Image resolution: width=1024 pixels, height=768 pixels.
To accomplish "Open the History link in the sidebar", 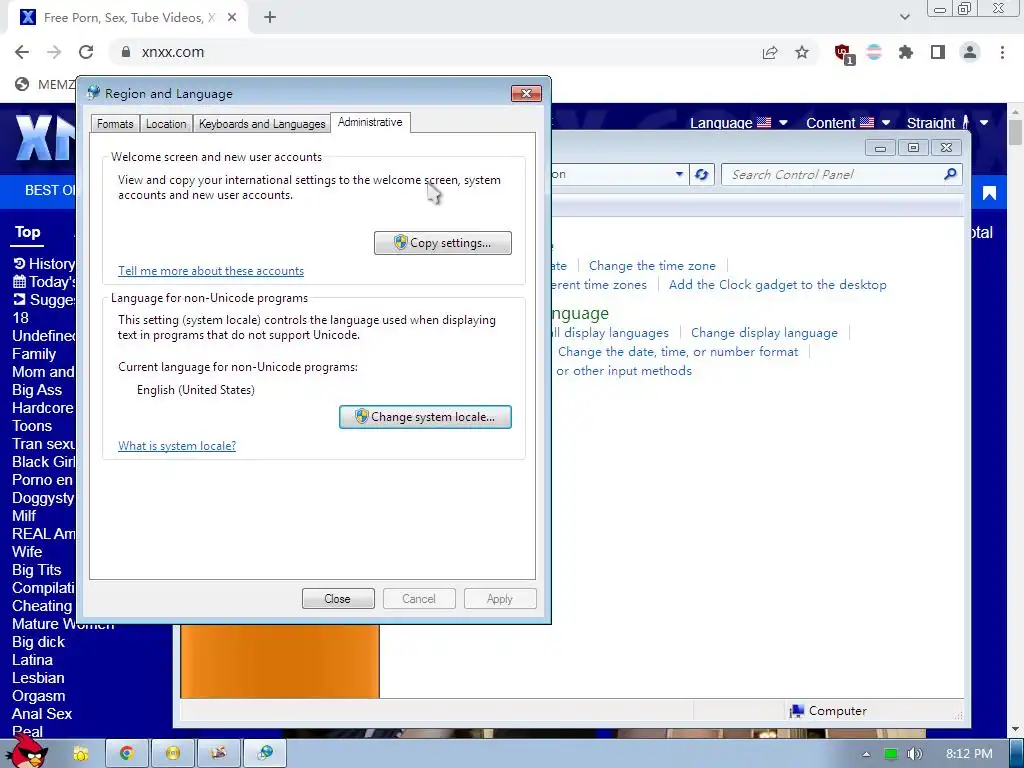I will click(44, 264).
